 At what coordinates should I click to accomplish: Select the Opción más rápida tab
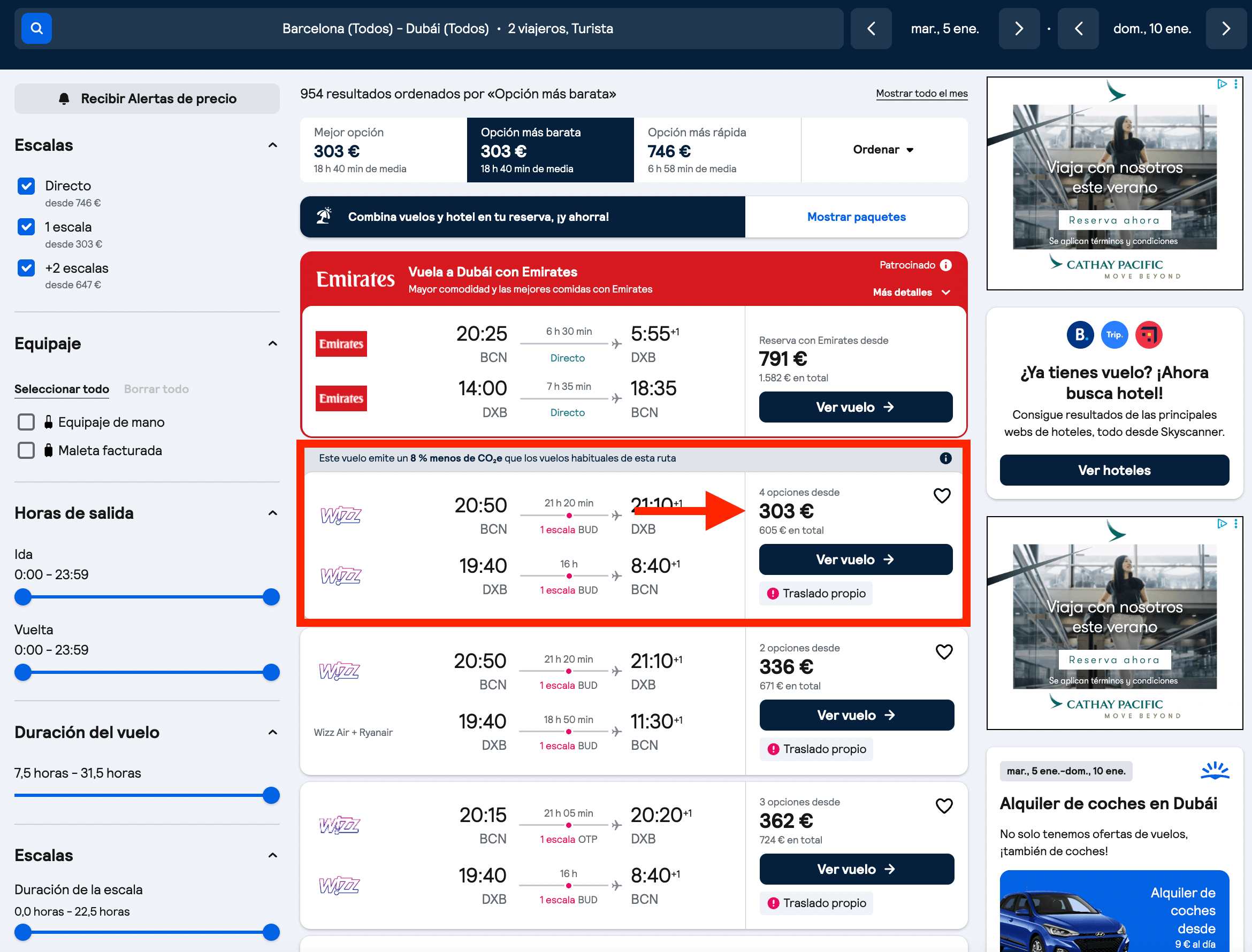click(717, 150)
